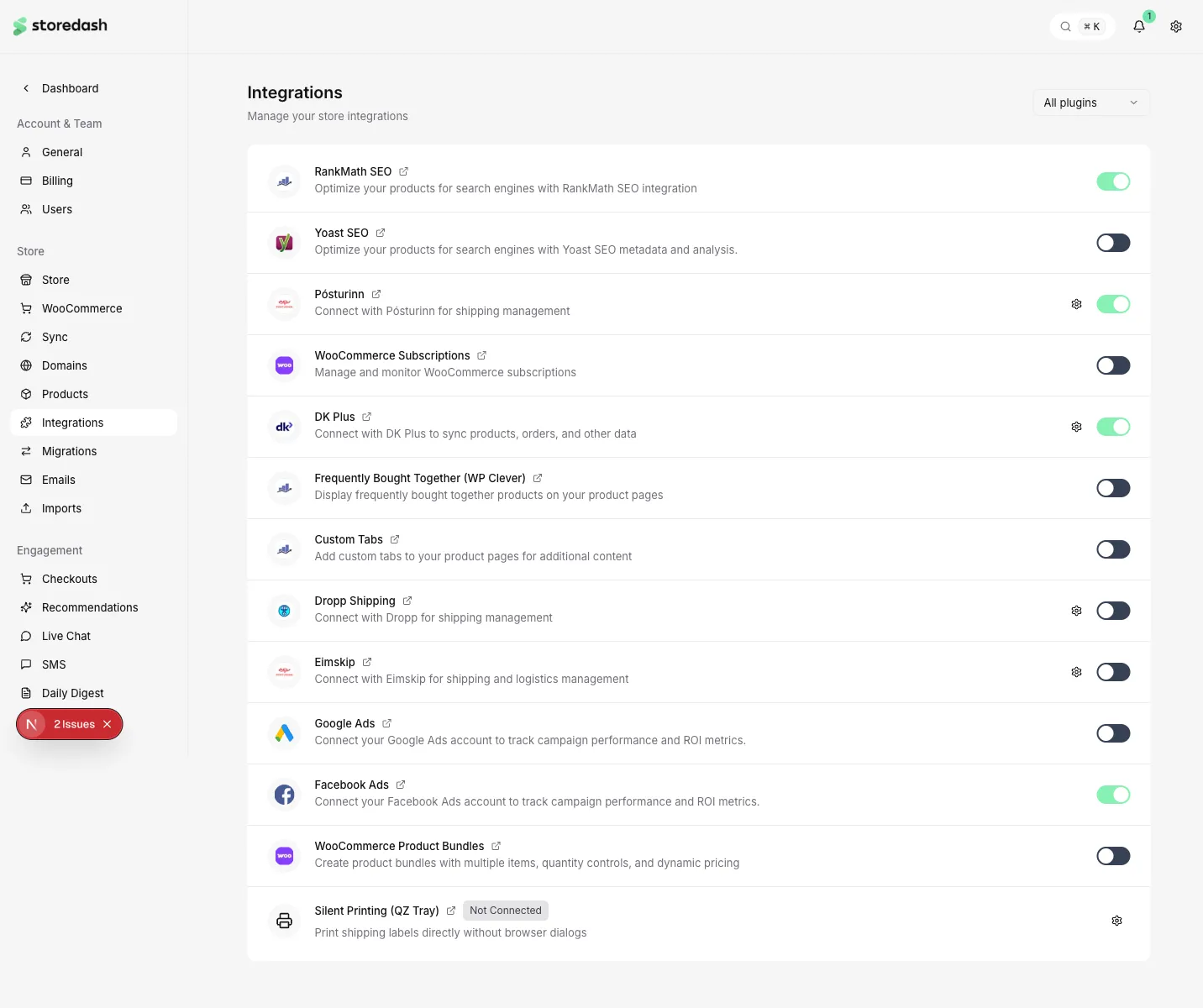Open Dropp Shipping settings gear

tap(1076, 611)
